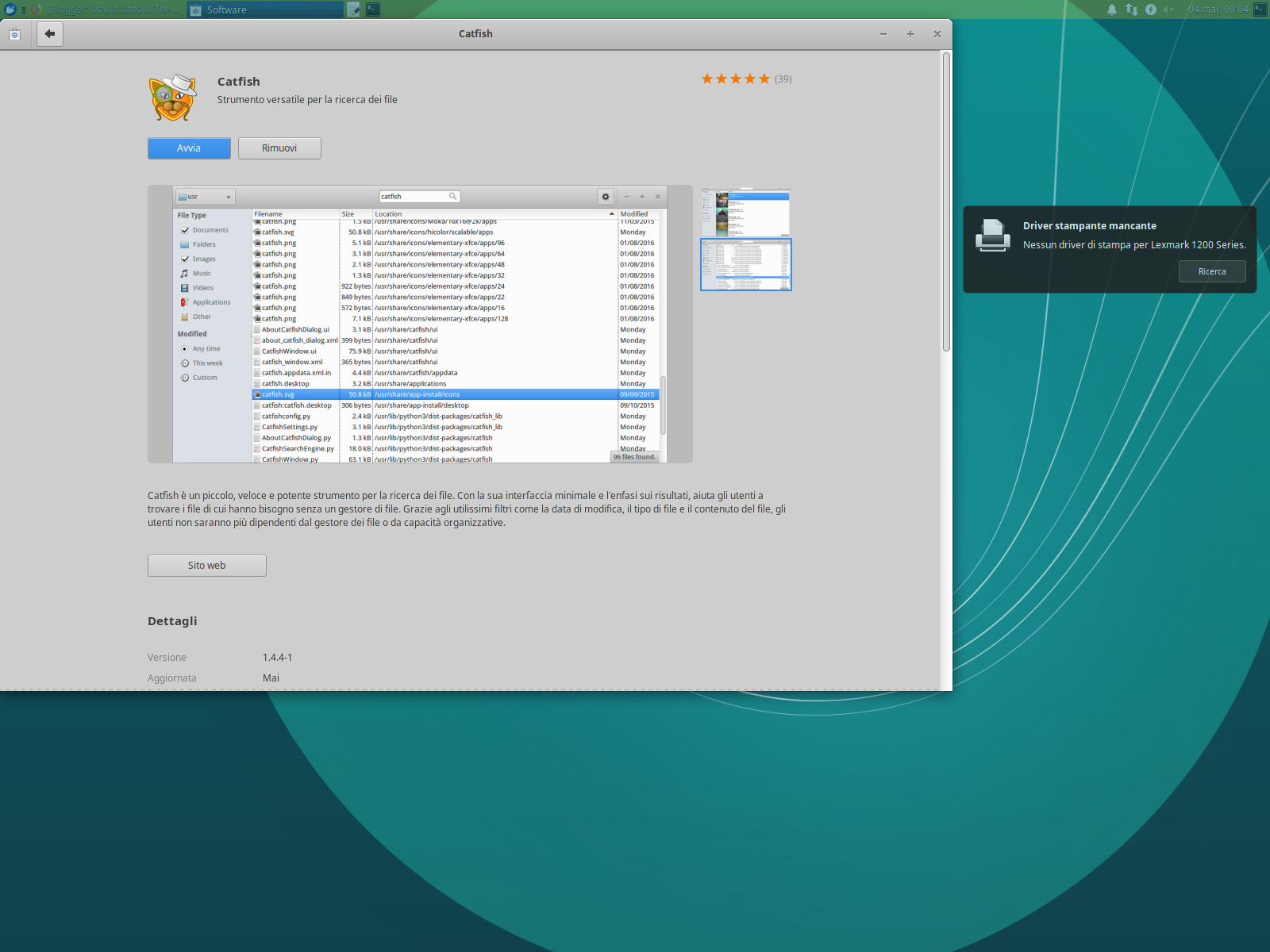Click the Versione label
The height and width of the screenshot is (952, 1270).
tap(167, 658)
